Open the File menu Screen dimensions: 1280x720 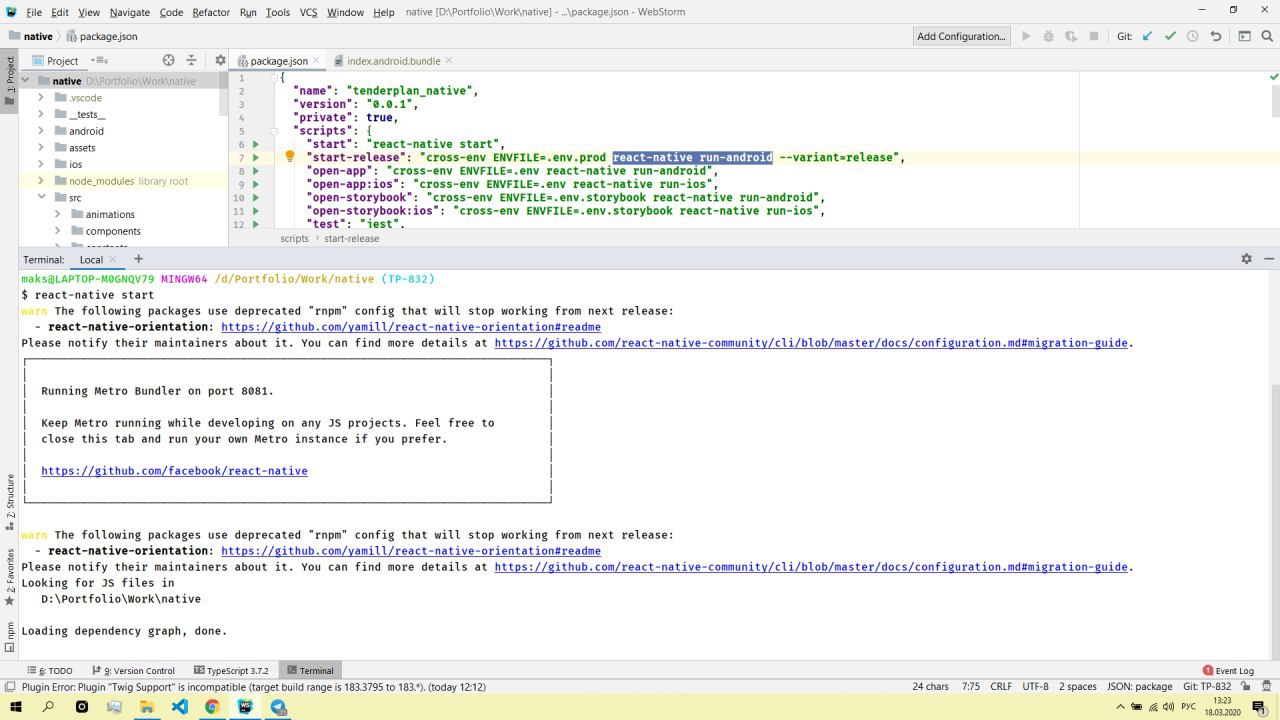pyautogui.click(x=34, y=12)
